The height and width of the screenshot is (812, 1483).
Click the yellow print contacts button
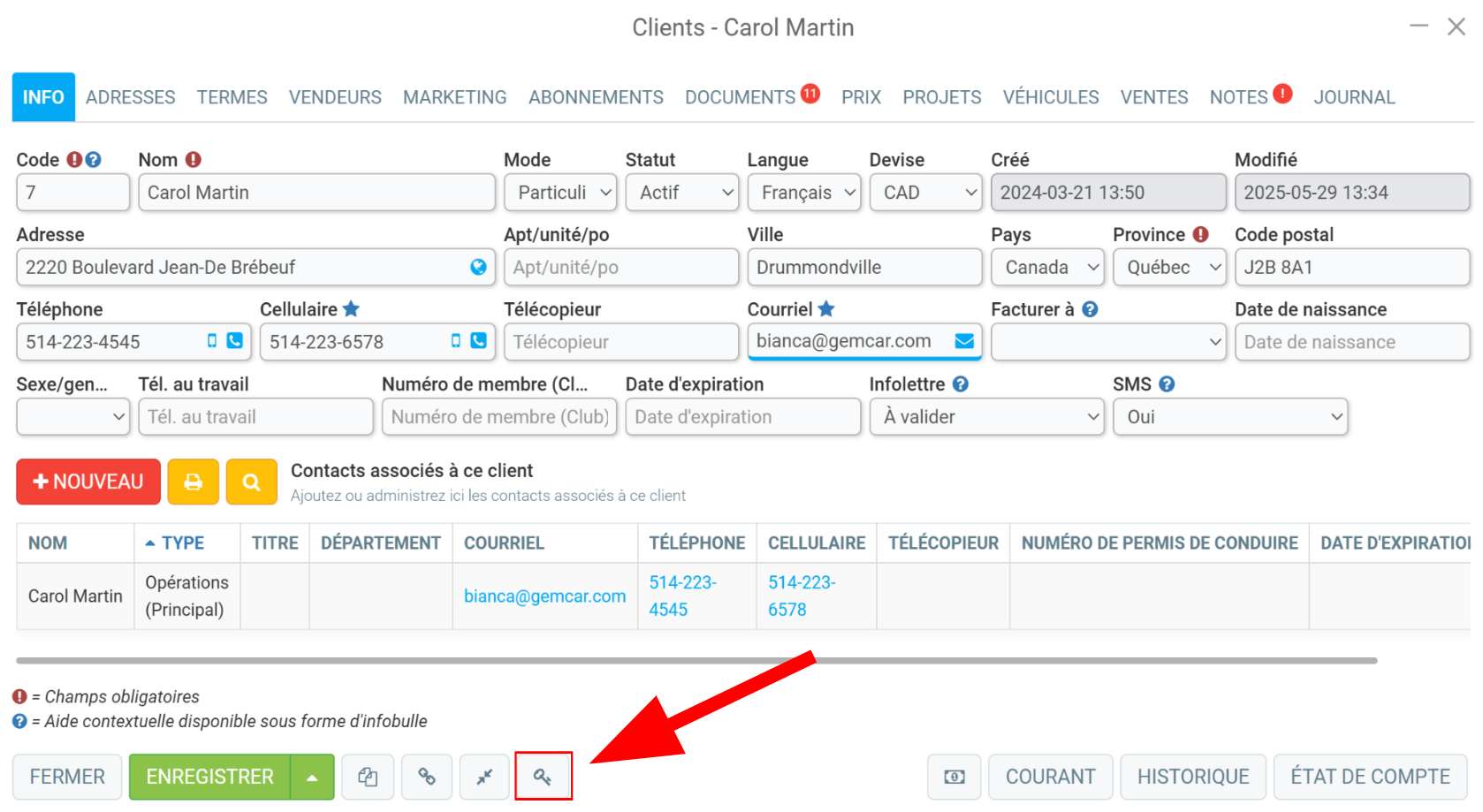193,482
